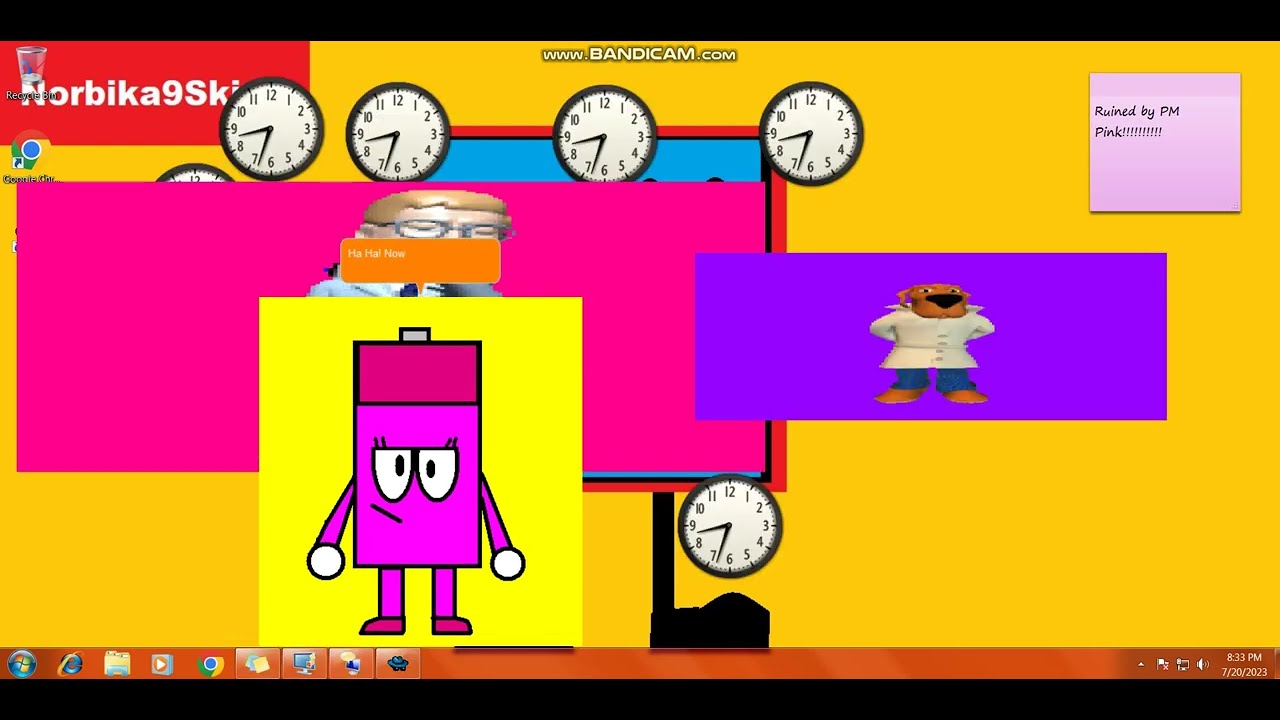Click the pink marker character
Image resolution: width=1280 pixels, height=720 pixels.
(416, 482)
